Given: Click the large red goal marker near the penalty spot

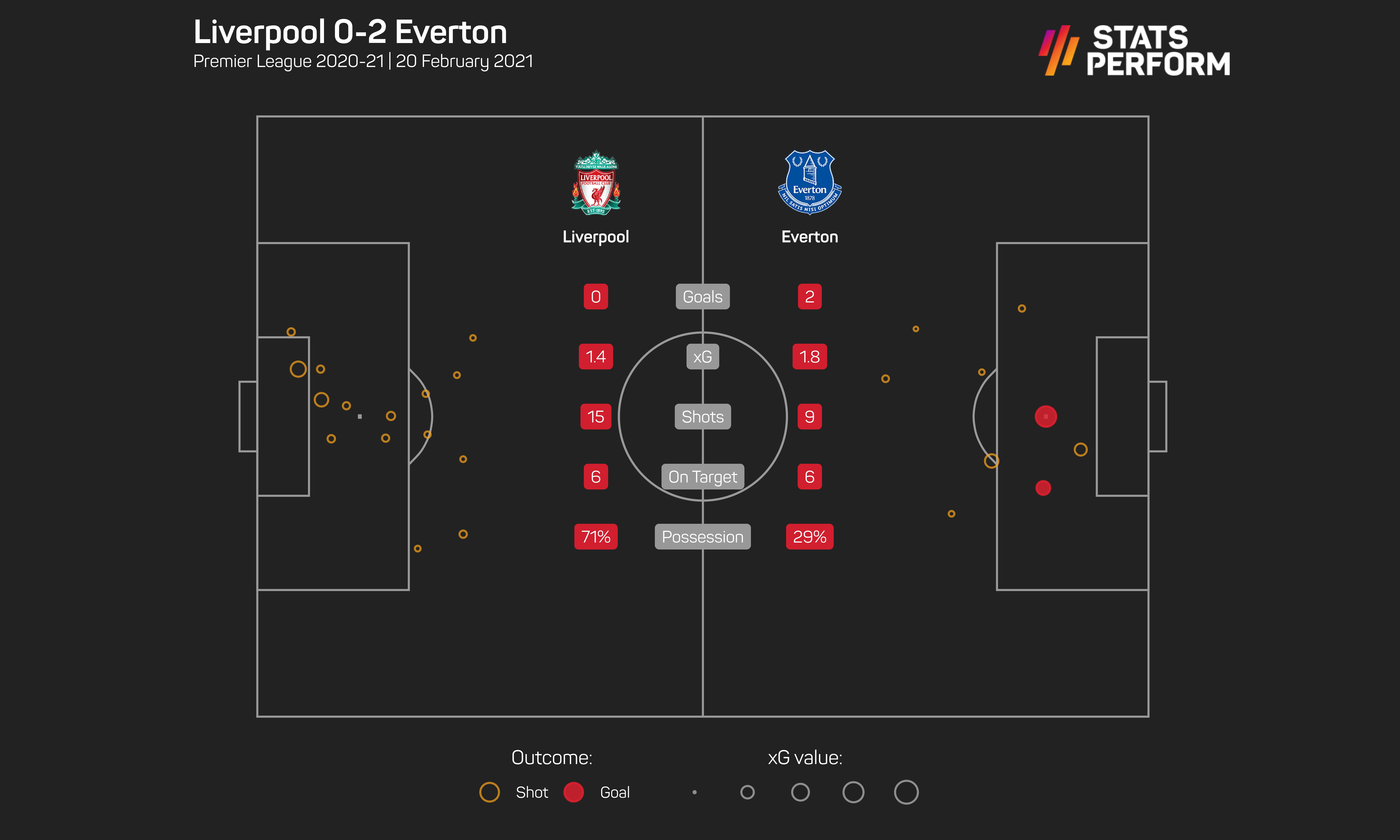Looking at the screenshot, I should tap(1046, 417).
